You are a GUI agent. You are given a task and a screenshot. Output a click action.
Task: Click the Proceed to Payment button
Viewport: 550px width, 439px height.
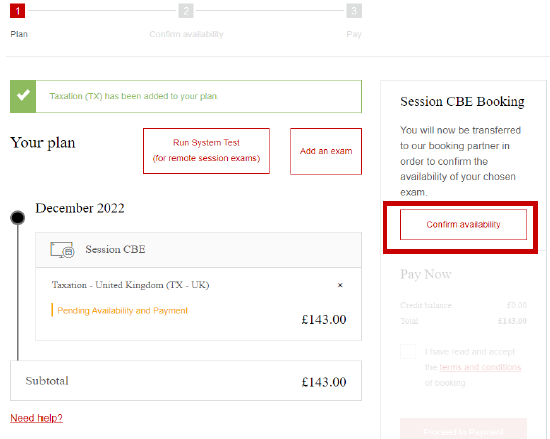tap(463, 430)
